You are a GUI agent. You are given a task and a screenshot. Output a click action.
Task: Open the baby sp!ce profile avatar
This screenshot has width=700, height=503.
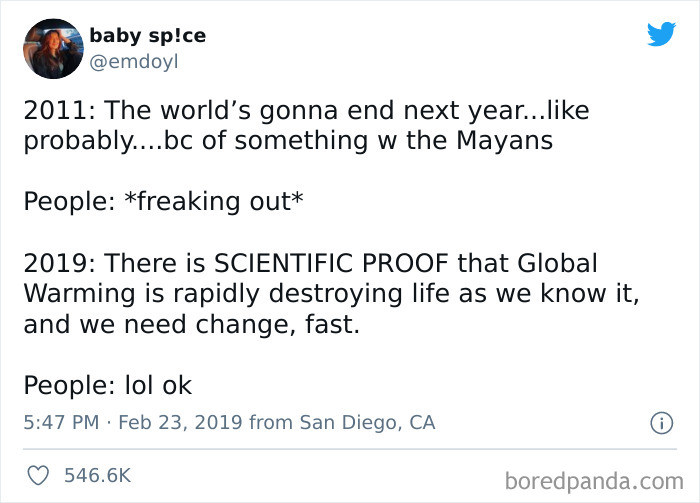tap(50, 49)
